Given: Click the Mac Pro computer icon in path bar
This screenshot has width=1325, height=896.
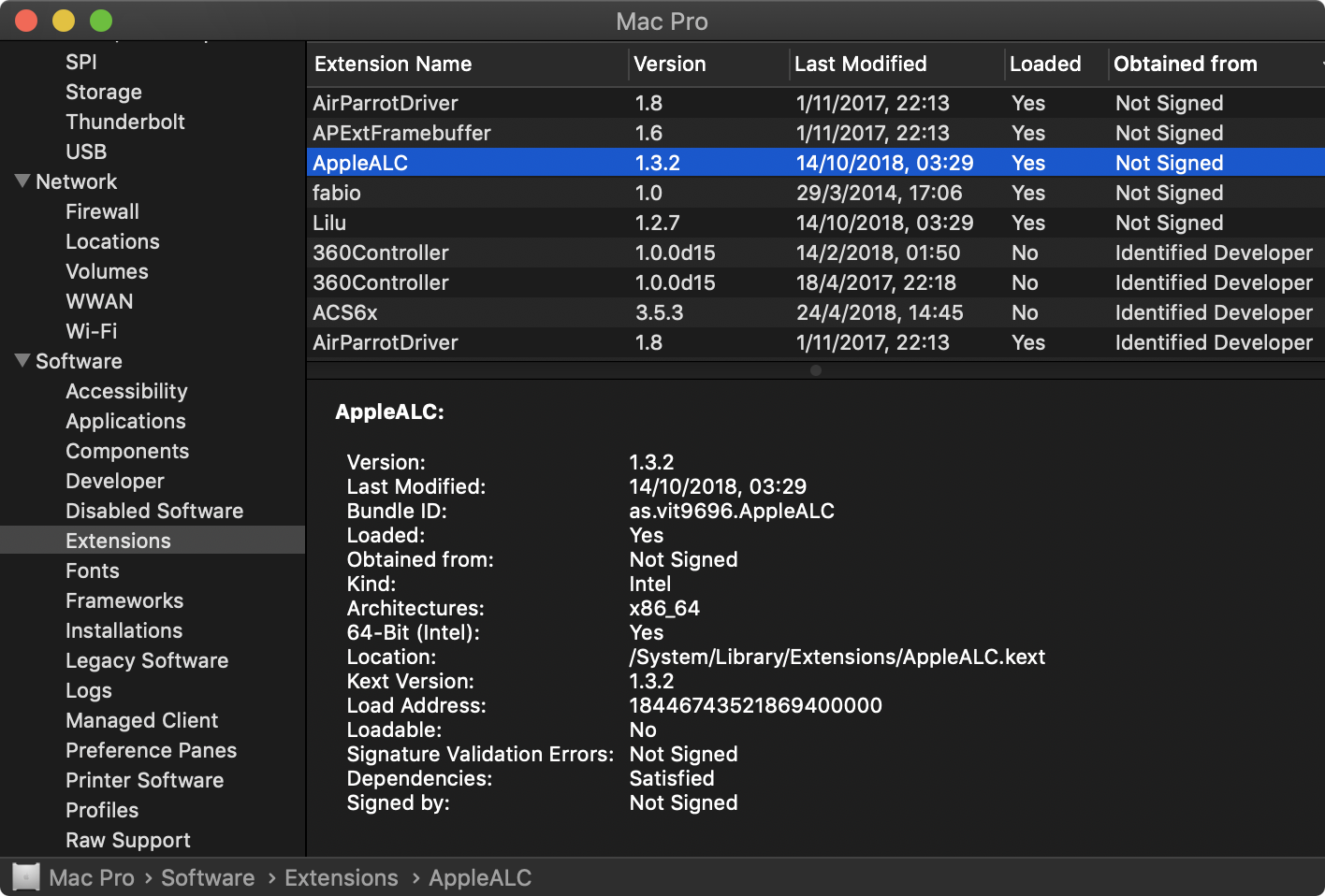Looking at the screenshot, I should 26,876.
